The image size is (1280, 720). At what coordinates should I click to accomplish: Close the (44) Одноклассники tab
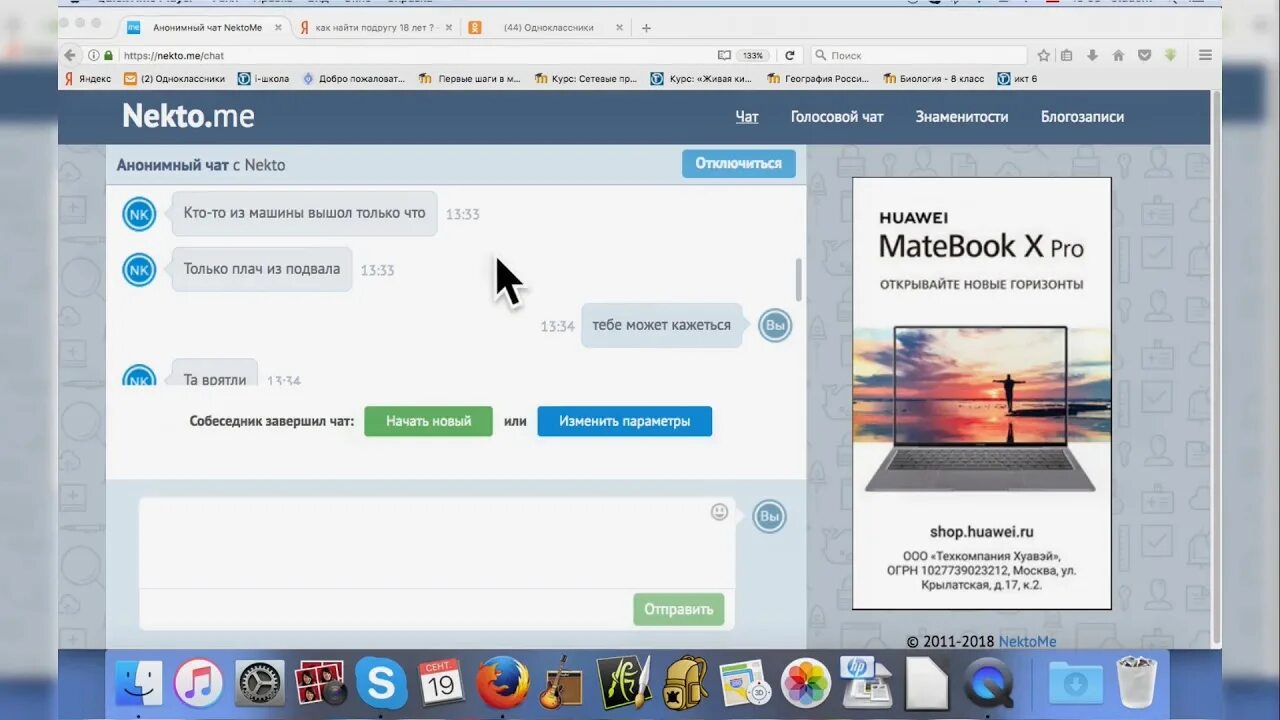coord(619,27)
